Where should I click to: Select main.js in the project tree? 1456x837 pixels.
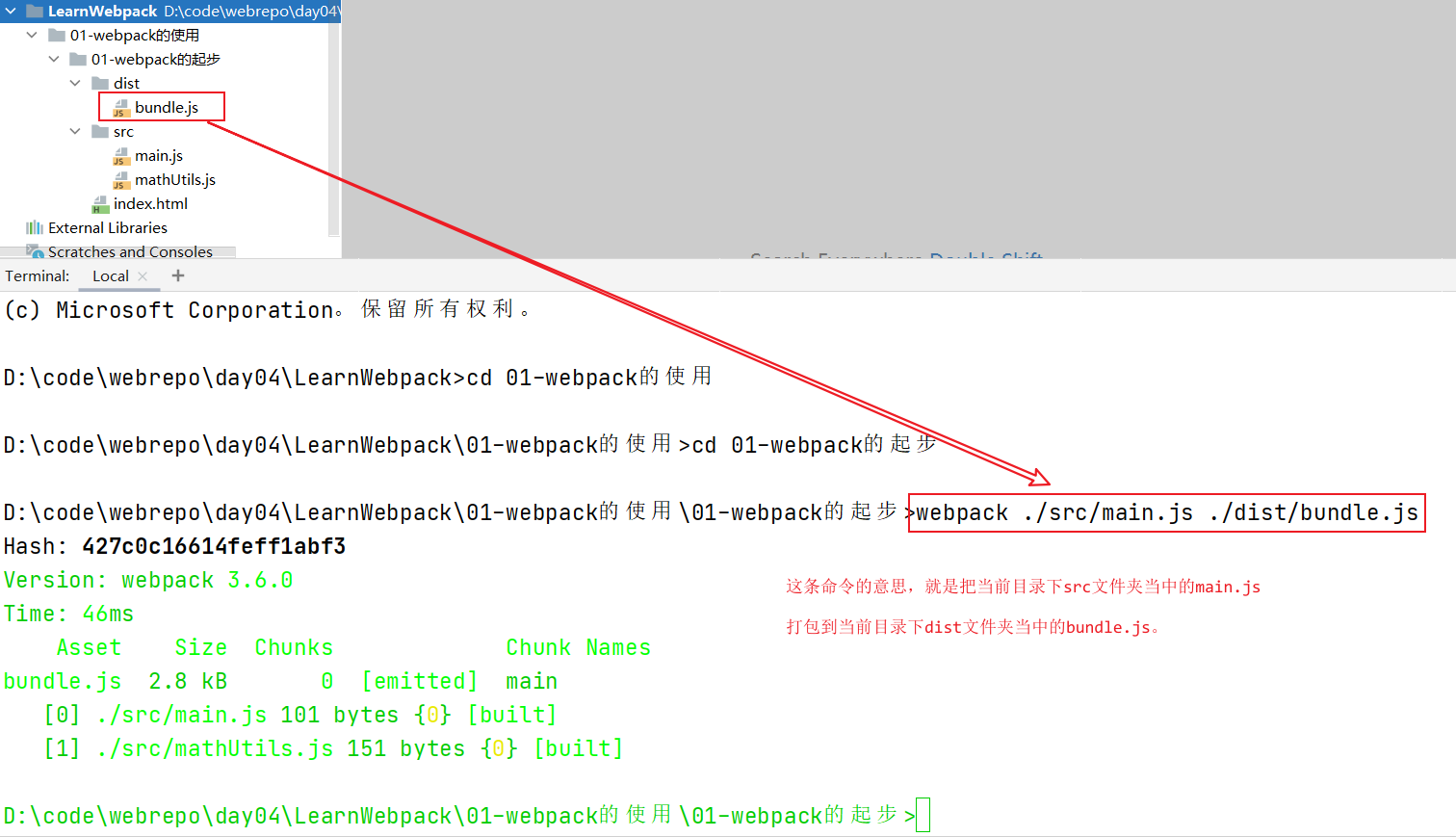pos(159,155)
